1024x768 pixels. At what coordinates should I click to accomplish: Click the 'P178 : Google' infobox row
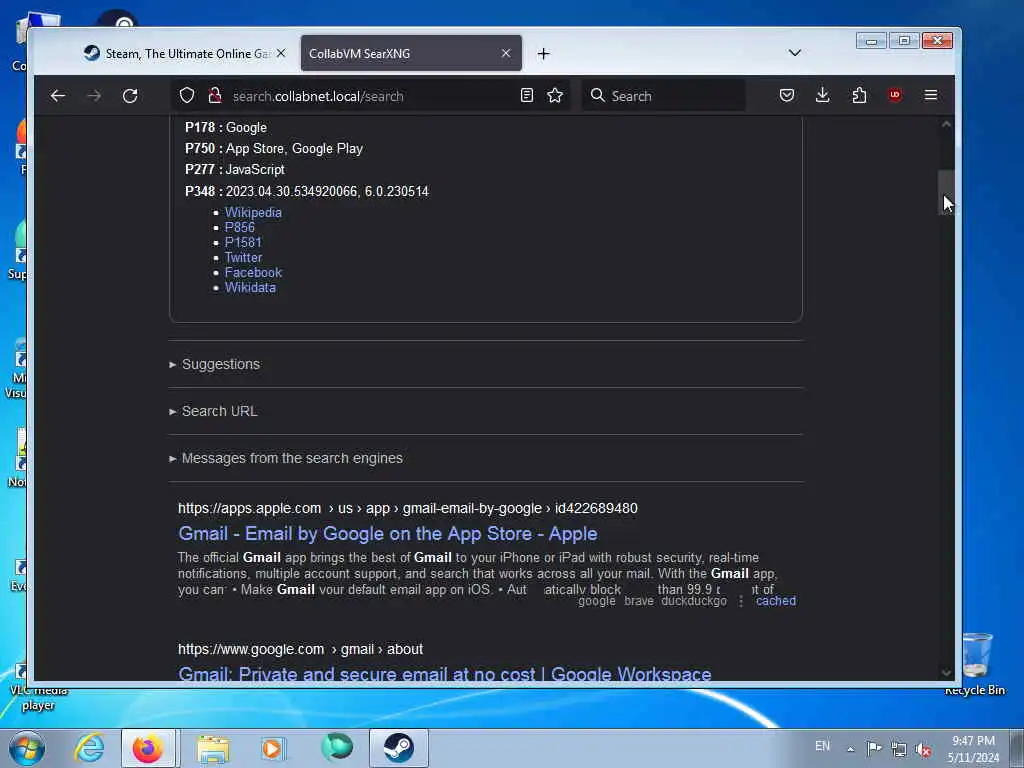[x=226, y=128]
